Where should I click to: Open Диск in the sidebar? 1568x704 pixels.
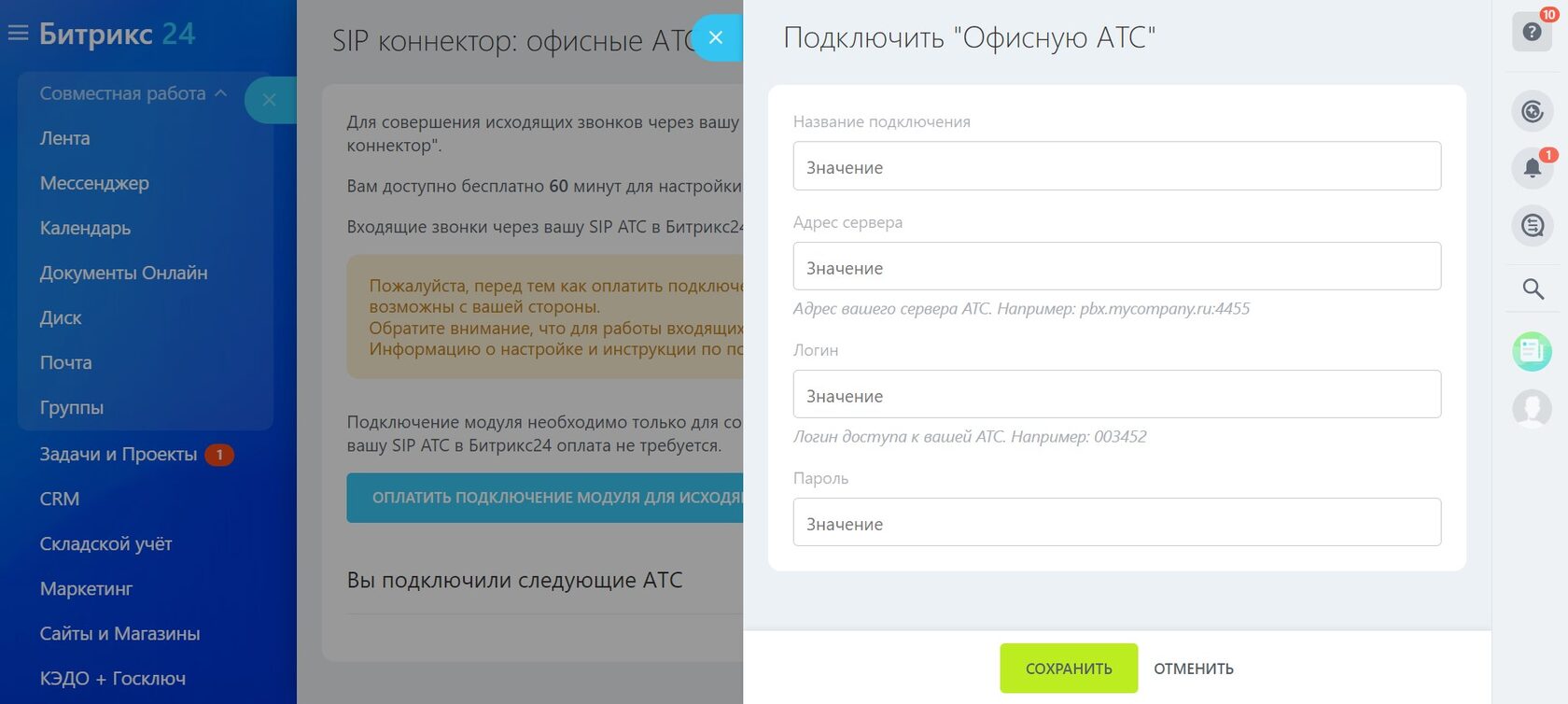(x=61, y=317)
